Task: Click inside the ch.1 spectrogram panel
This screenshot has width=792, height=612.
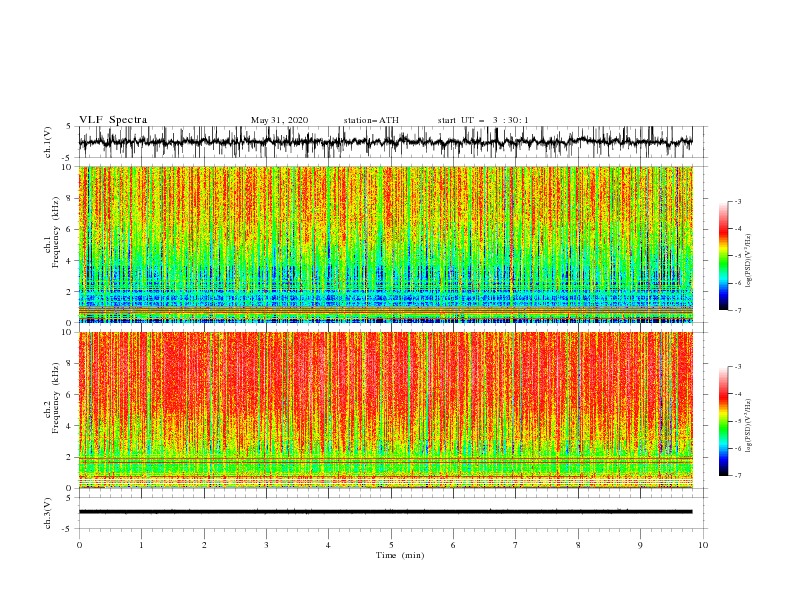Action: point(385,244)
